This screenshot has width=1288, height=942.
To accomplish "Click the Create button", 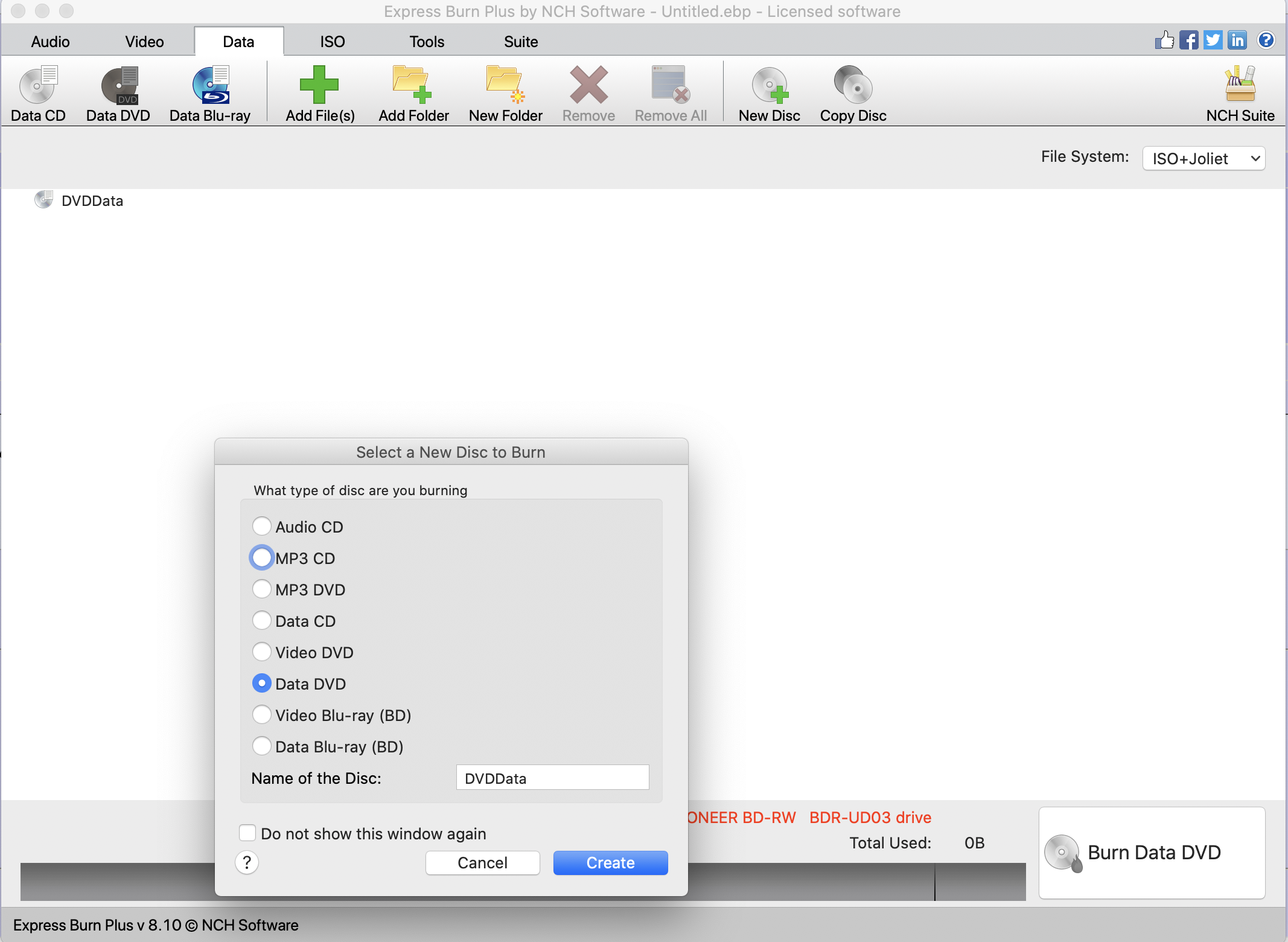I will [x=610, y=862].
